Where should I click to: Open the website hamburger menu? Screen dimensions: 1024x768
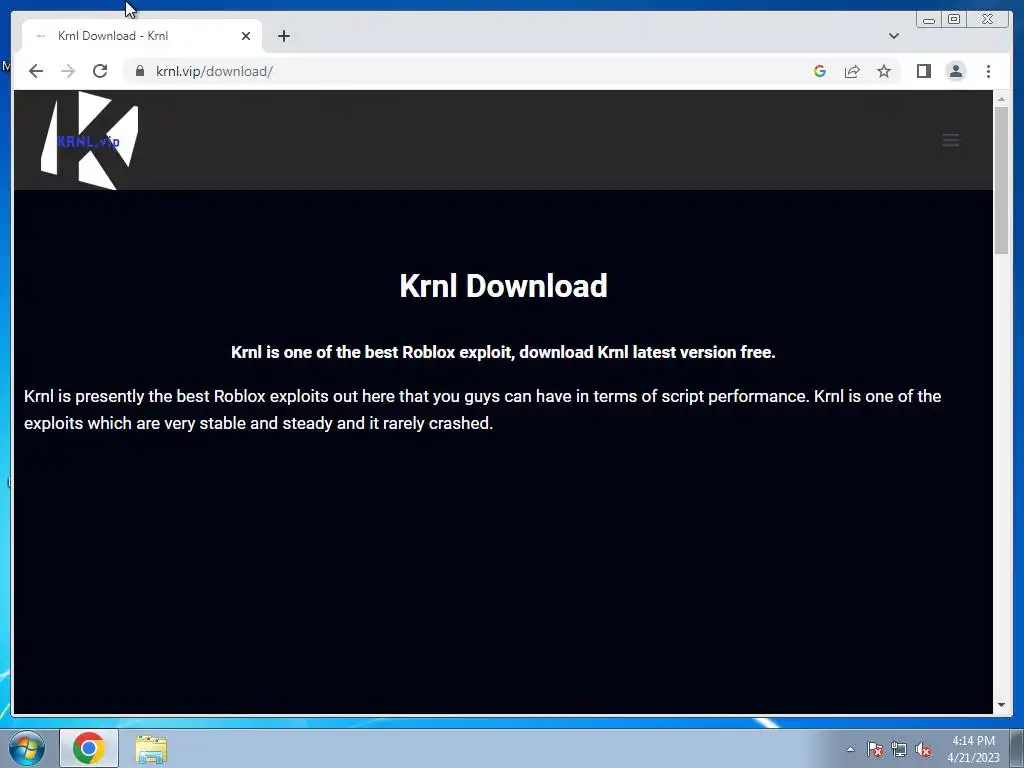pos(951,140)
